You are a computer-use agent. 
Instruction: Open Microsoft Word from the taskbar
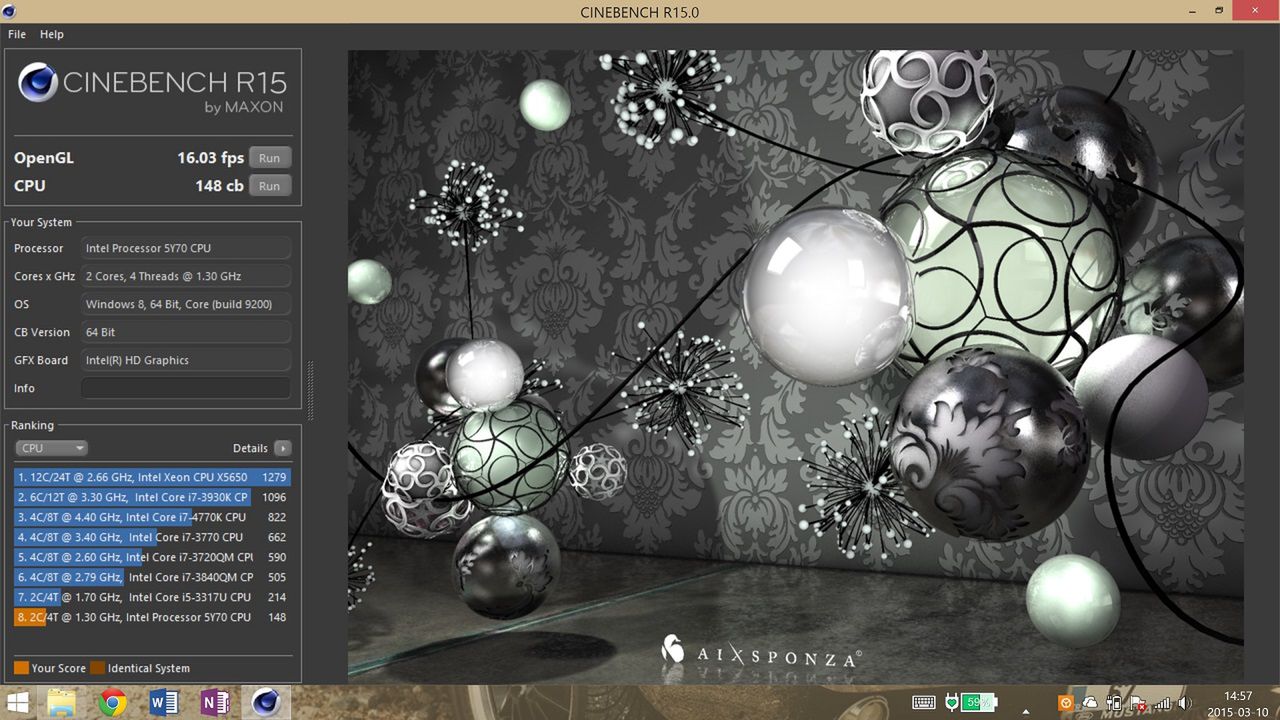163,703
